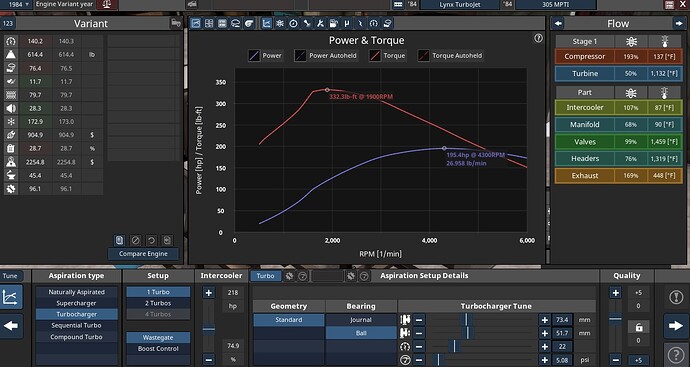Toggle the Torque line in graph legend
This screenshot has height=367, width=690.
(388, 56)
